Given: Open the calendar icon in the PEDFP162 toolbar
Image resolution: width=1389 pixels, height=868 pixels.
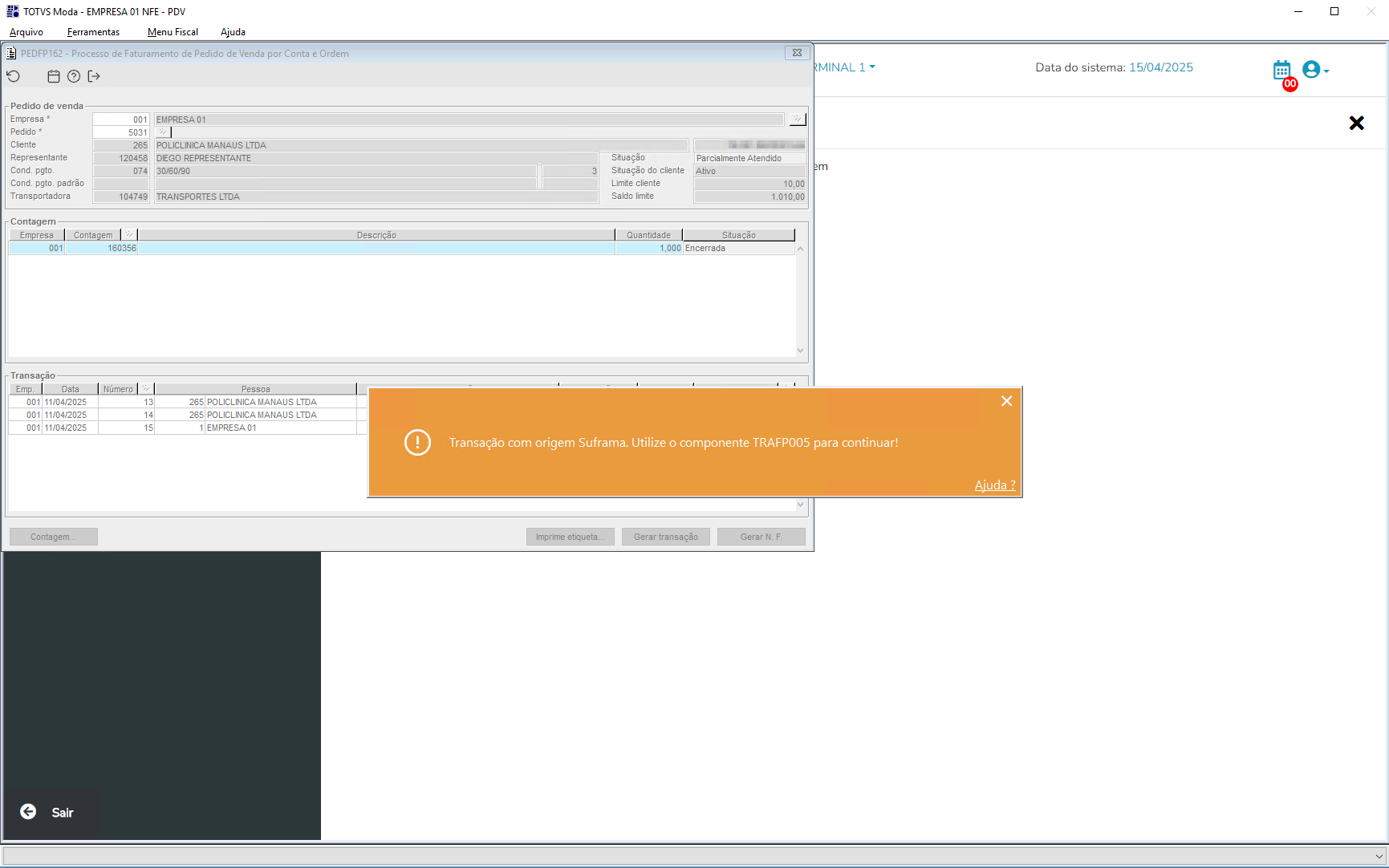Looking at the screenshot, I should (x=54, y=76).
